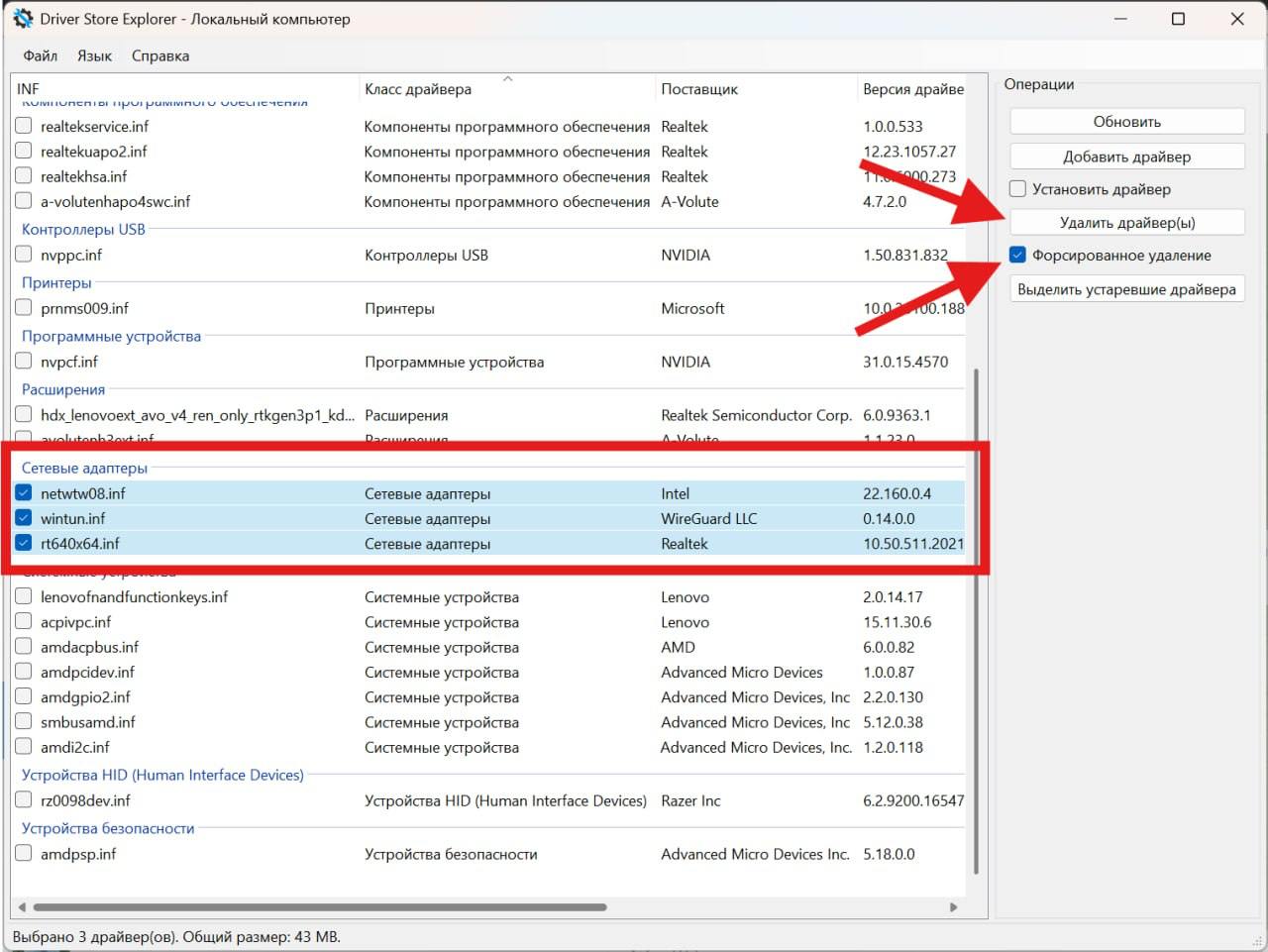The height and width of the screenshot is (952, 1268).
Task: Click the Обновить button
Action: [x=1127, y=122]
